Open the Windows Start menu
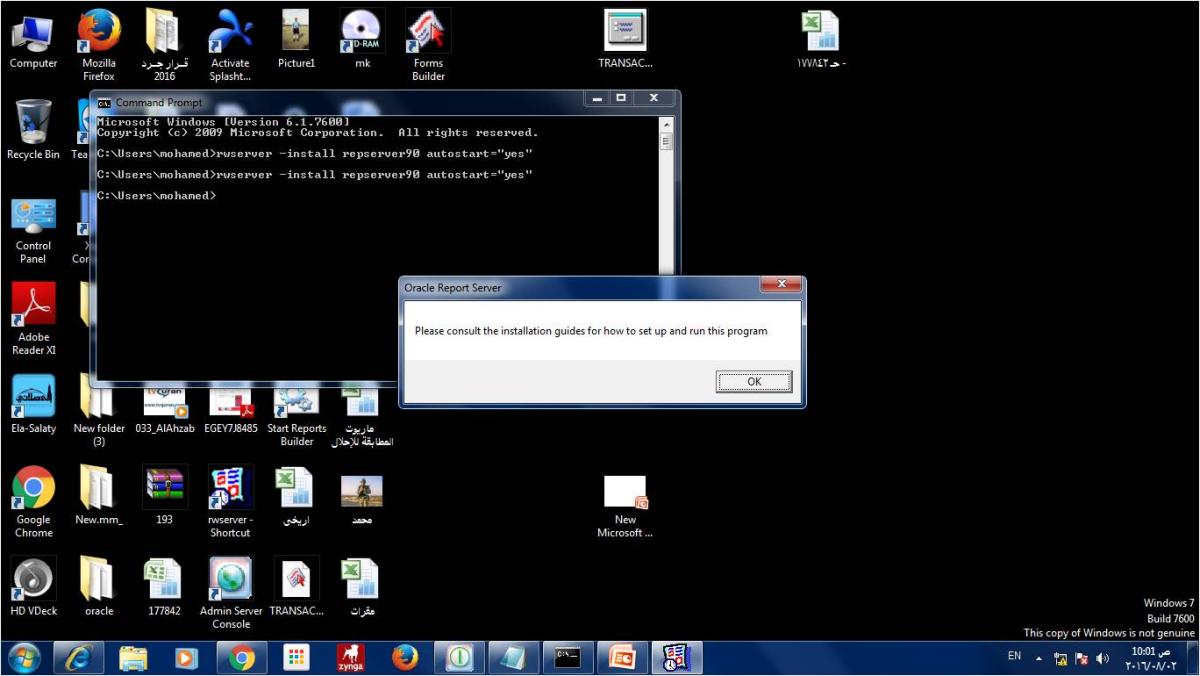Screen dimensions: 1200x676 [24, 657]
